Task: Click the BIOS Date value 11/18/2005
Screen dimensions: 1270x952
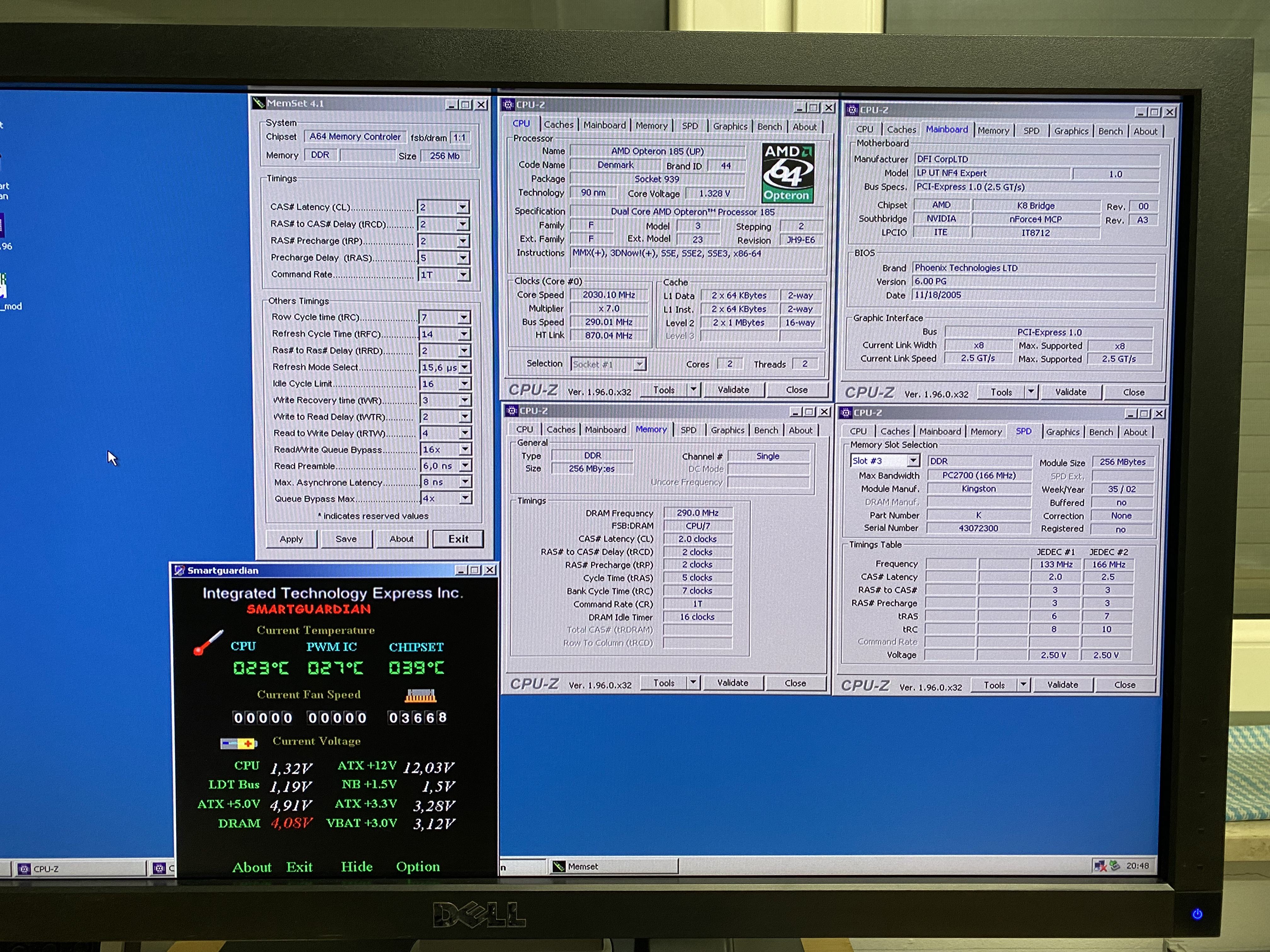Action: click(x=1034, y=295)
